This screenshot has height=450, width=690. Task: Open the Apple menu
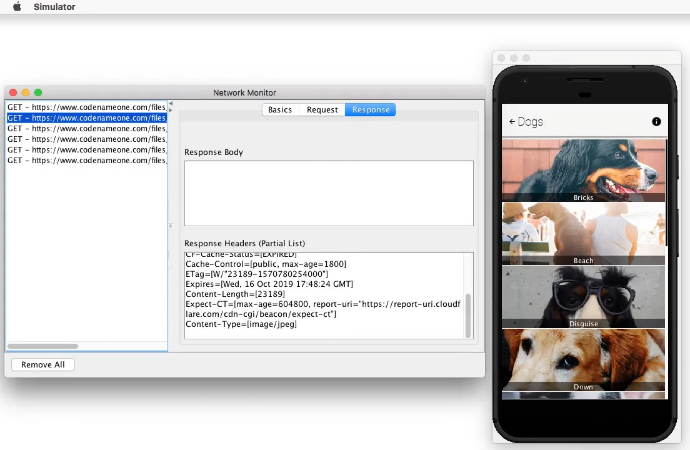(x=17, y=7)
